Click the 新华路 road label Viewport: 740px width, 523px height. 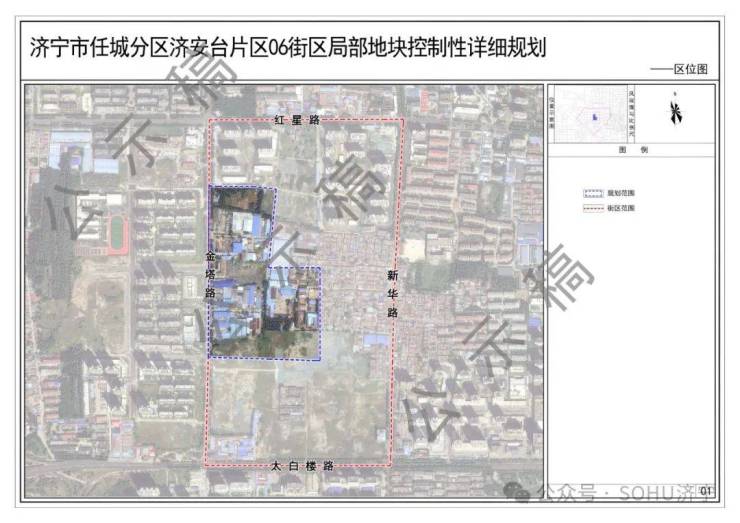coord(392,292)
